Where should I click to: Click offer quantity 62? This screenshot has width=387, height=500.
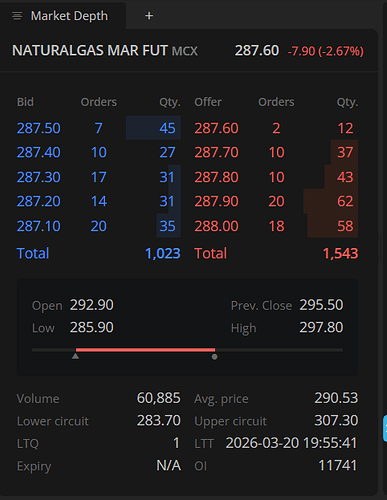click(345, 201)
